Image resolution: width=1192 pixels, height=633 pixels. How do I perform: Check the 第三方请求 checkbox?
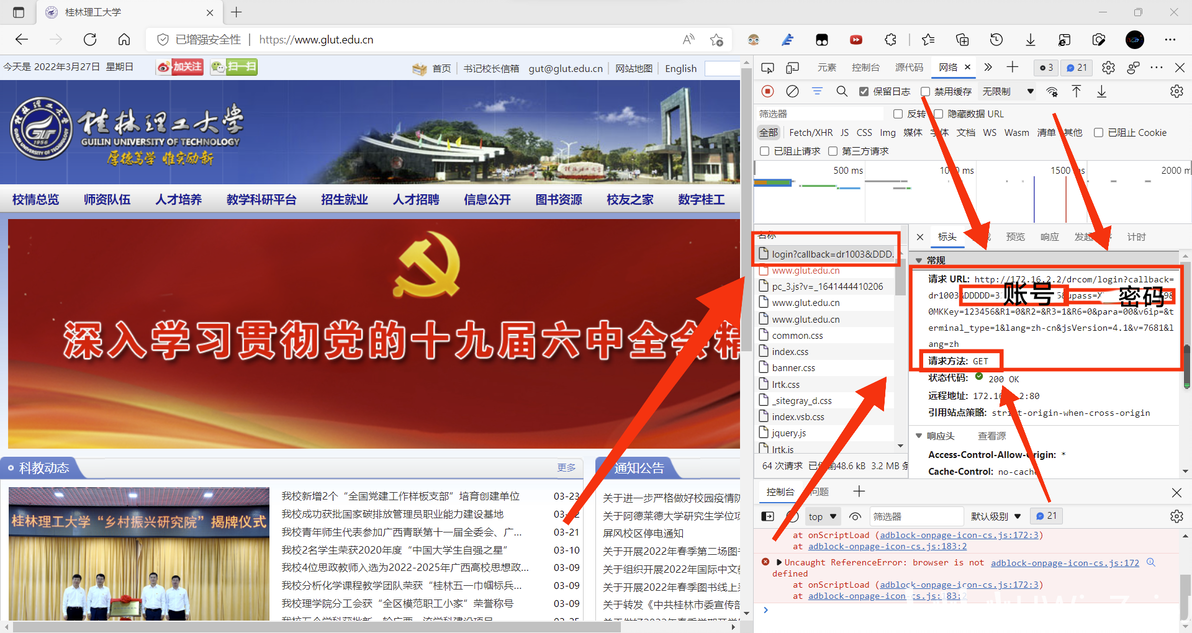coord(832,151)
